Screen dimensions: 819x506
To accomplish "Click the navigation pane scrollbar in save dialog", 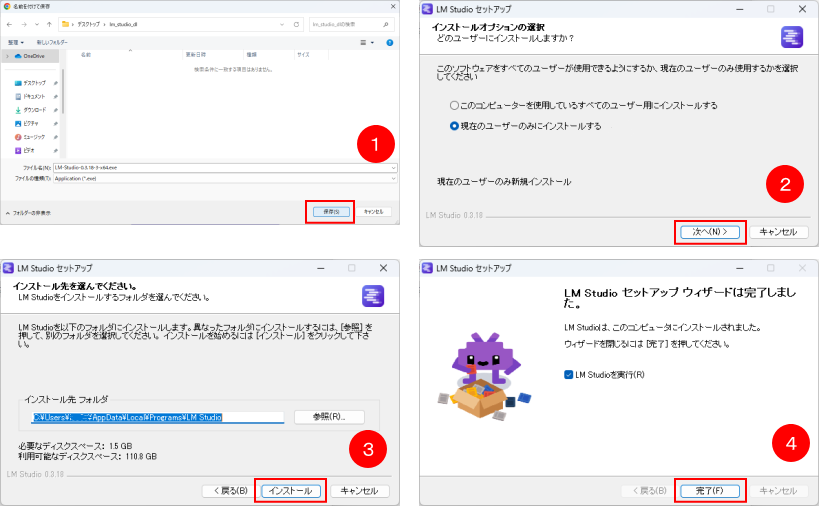I will [x=63, y=91].
